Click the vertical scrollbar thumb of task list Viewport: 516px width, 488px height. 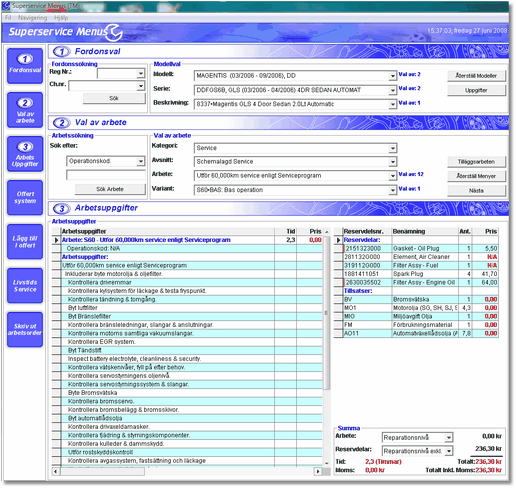(327, 313)
